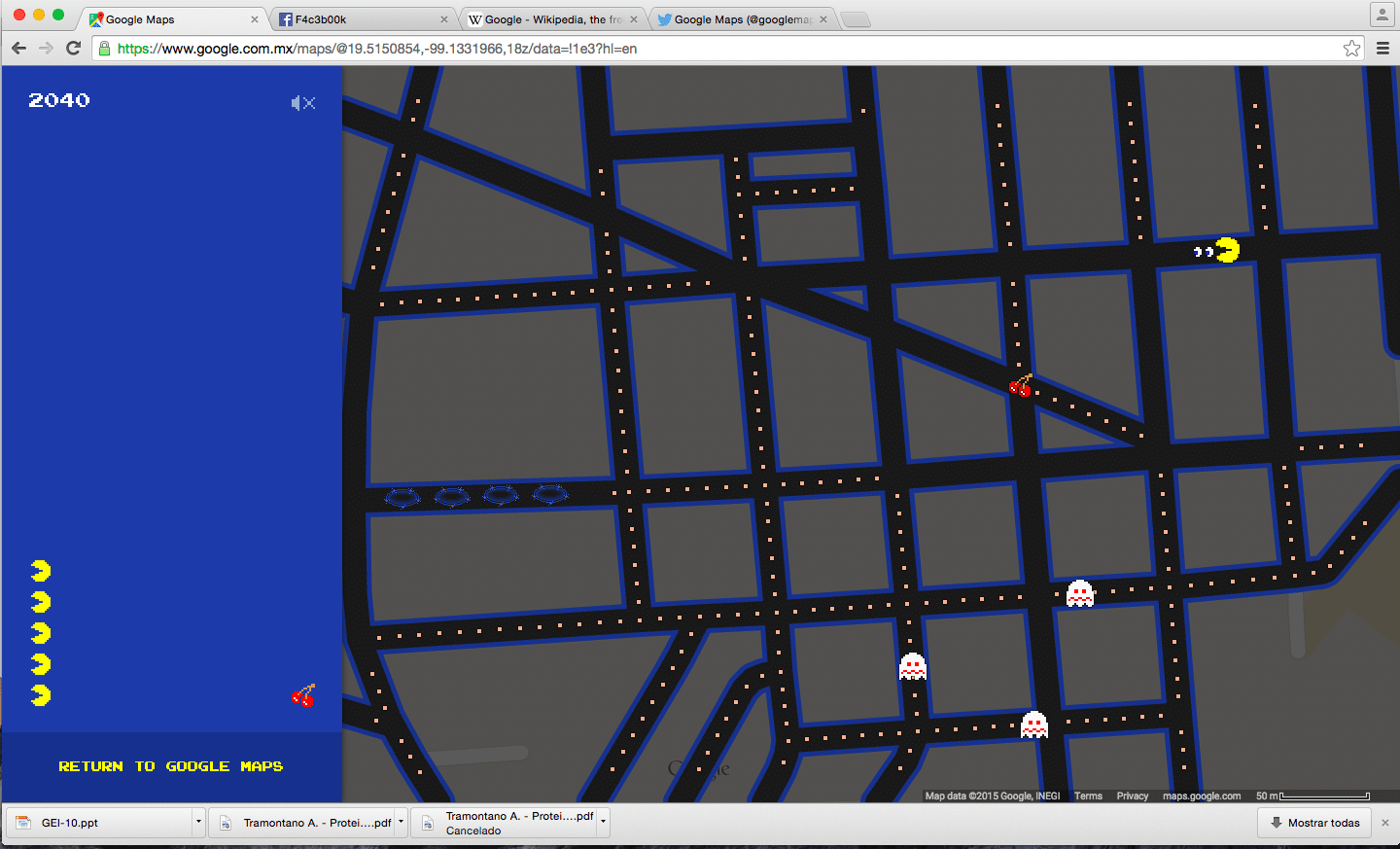Close the Wikipedia tab
Viewport: 1400px width, 849px height.
[634, 19]
